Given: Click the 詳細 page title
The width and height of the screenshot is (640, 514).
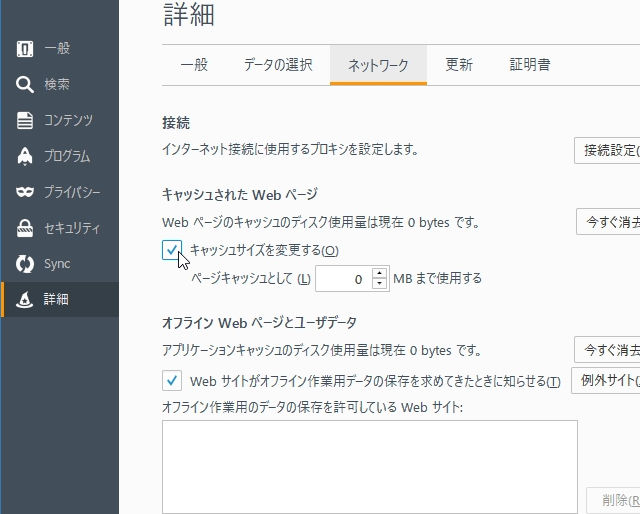Looking at the screenshot, I should pyautogui.click(x=189, y=15).
